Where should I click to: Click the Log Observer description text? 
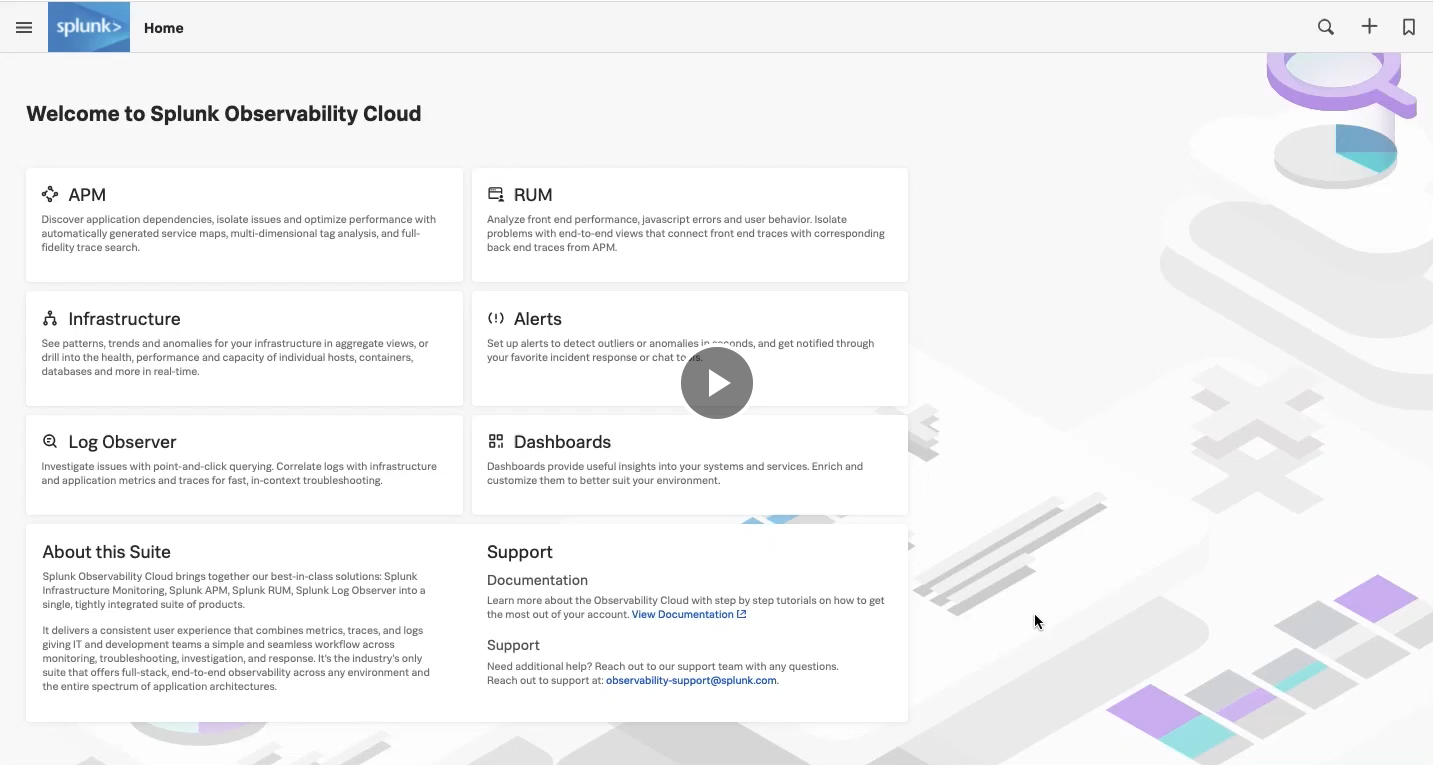(x=239, y=473)
